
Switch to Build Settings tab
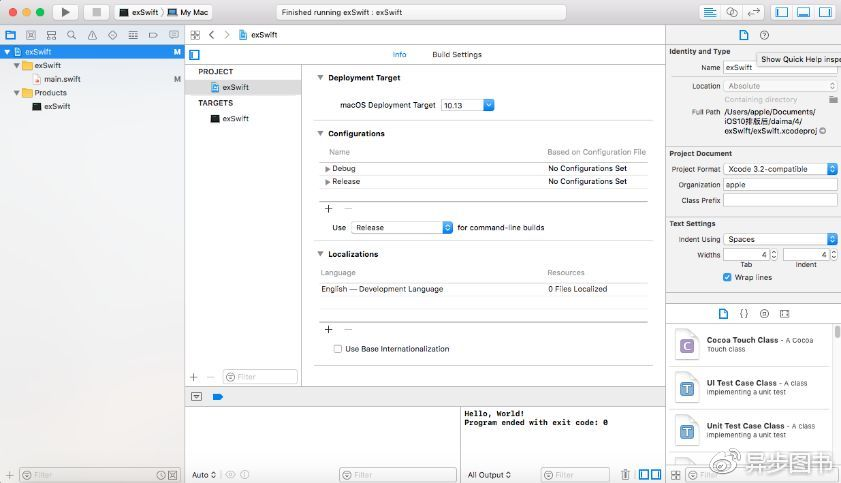457,55
